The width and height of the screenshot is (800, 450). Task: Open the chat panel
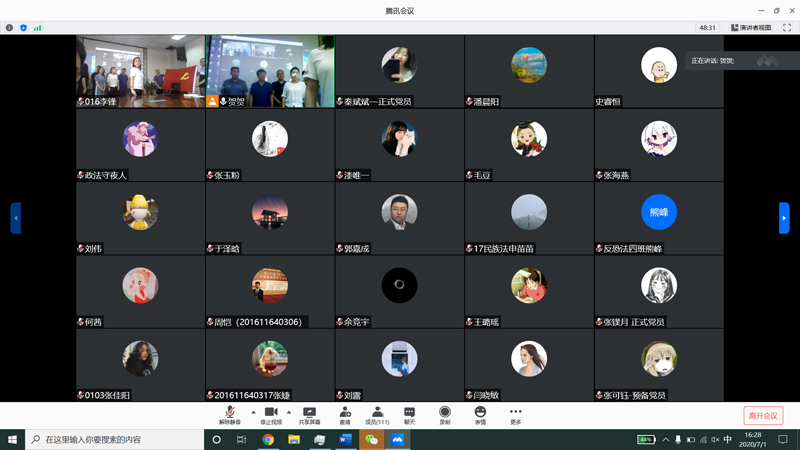(x=409, y=414)
